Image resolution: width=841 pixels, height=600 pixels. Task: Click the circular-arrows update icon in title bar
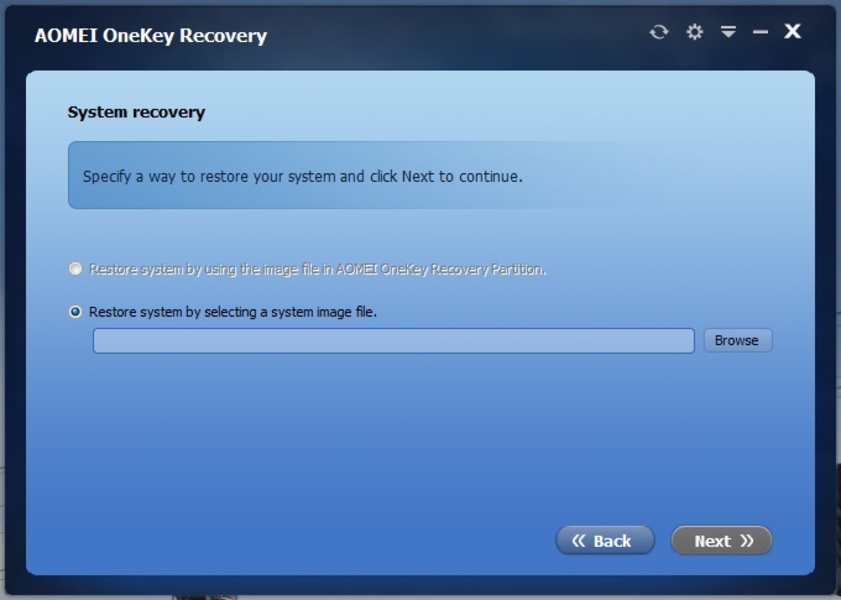(x=659, y=32)
